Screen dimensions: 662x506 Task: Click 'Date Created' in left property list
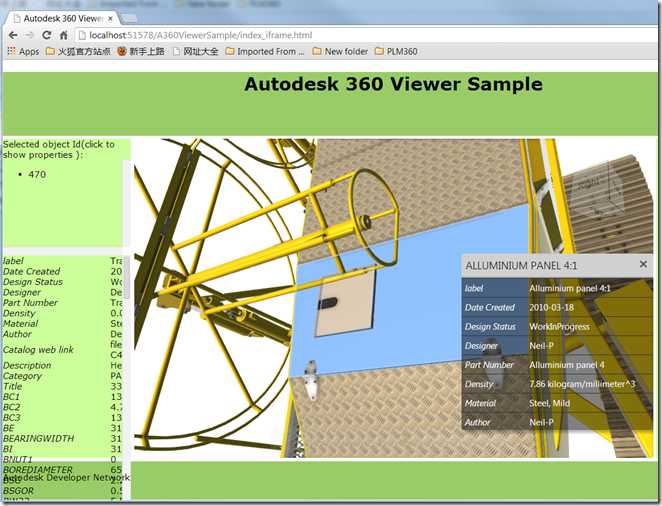tap(32, 271)
